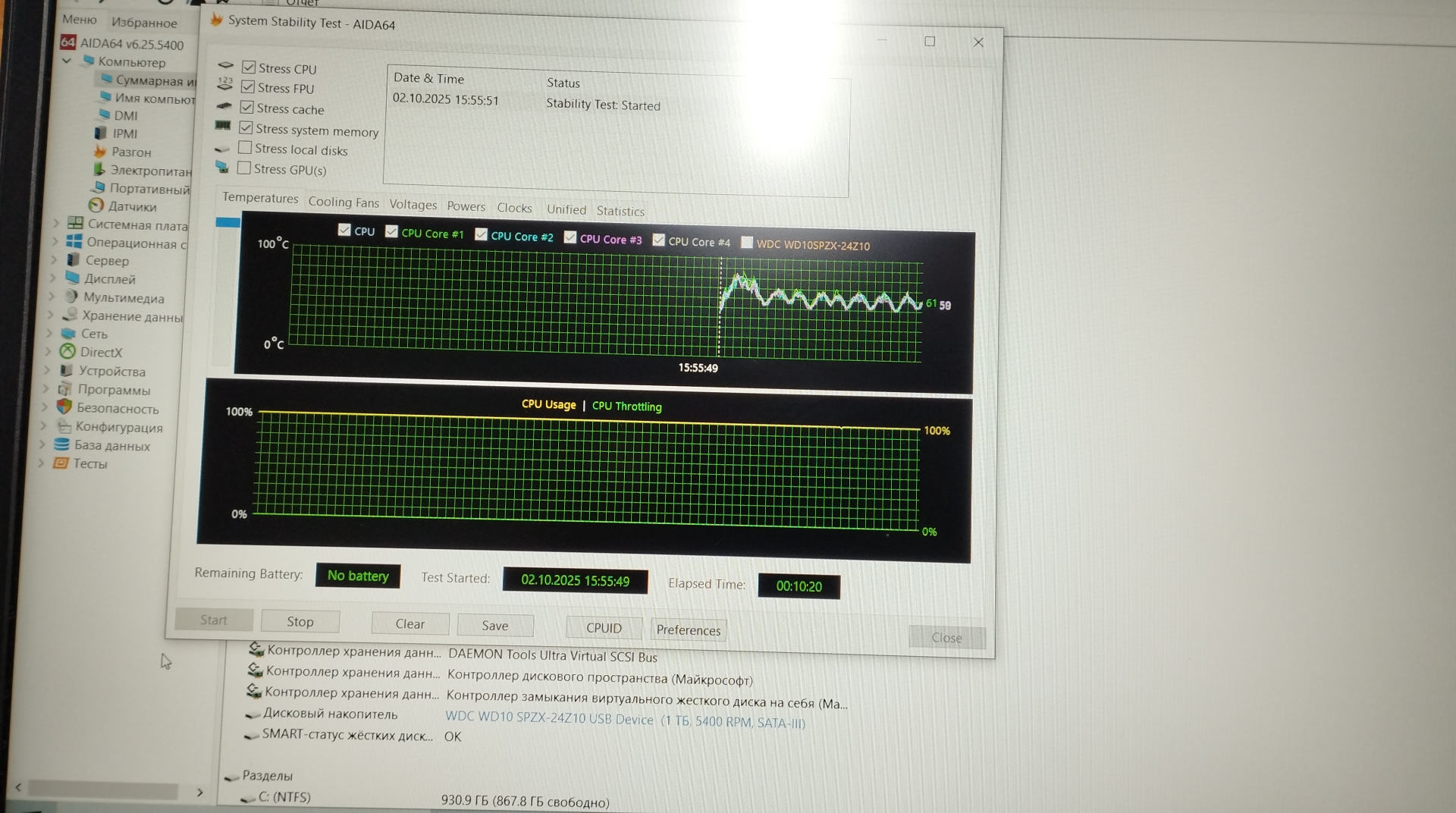Enable Stress local disks checkbox
The image size is (1456, 813).
coord(245,148)
